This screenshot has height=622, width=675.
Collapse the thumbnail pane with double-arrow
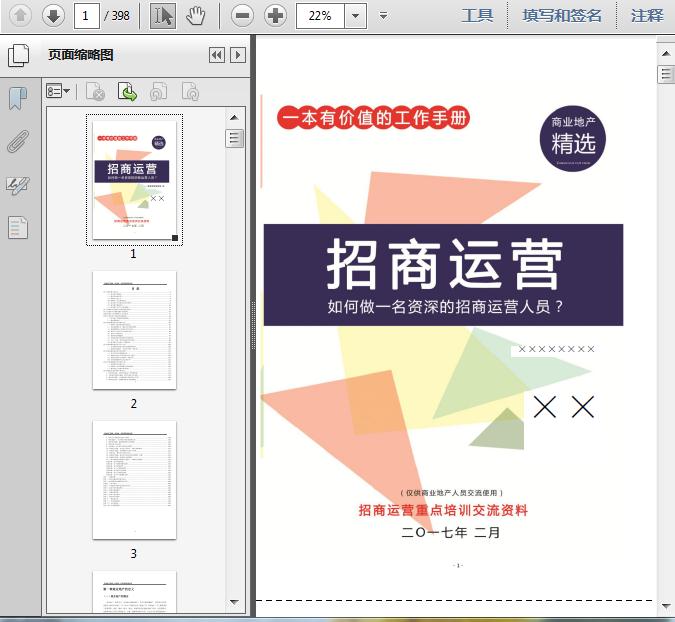click(217, 55)
